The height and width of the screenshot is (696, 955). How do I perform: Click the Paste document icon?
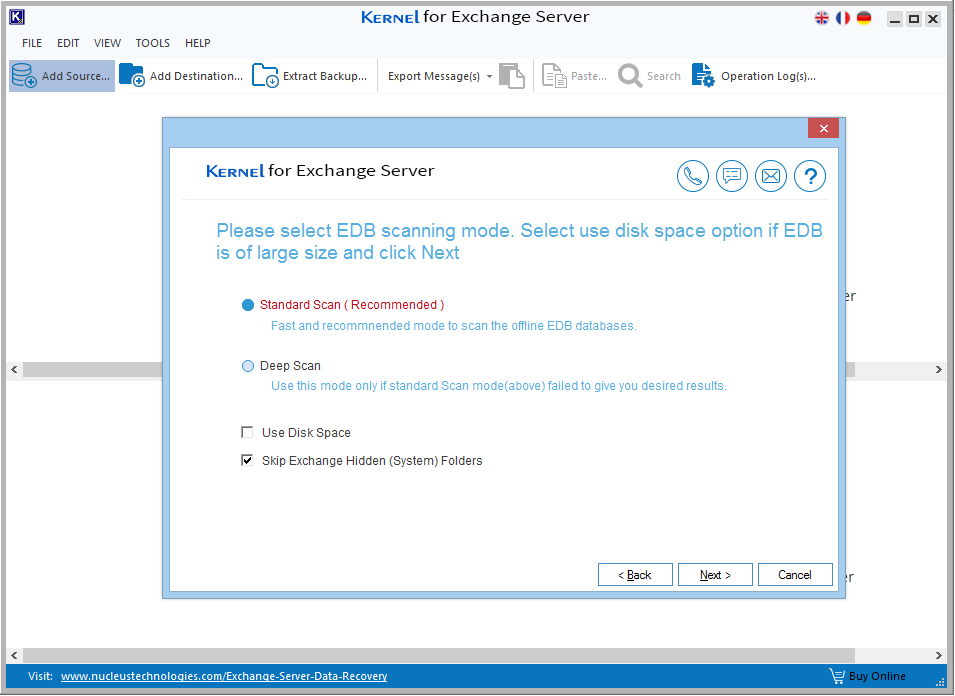coord(554,76)
